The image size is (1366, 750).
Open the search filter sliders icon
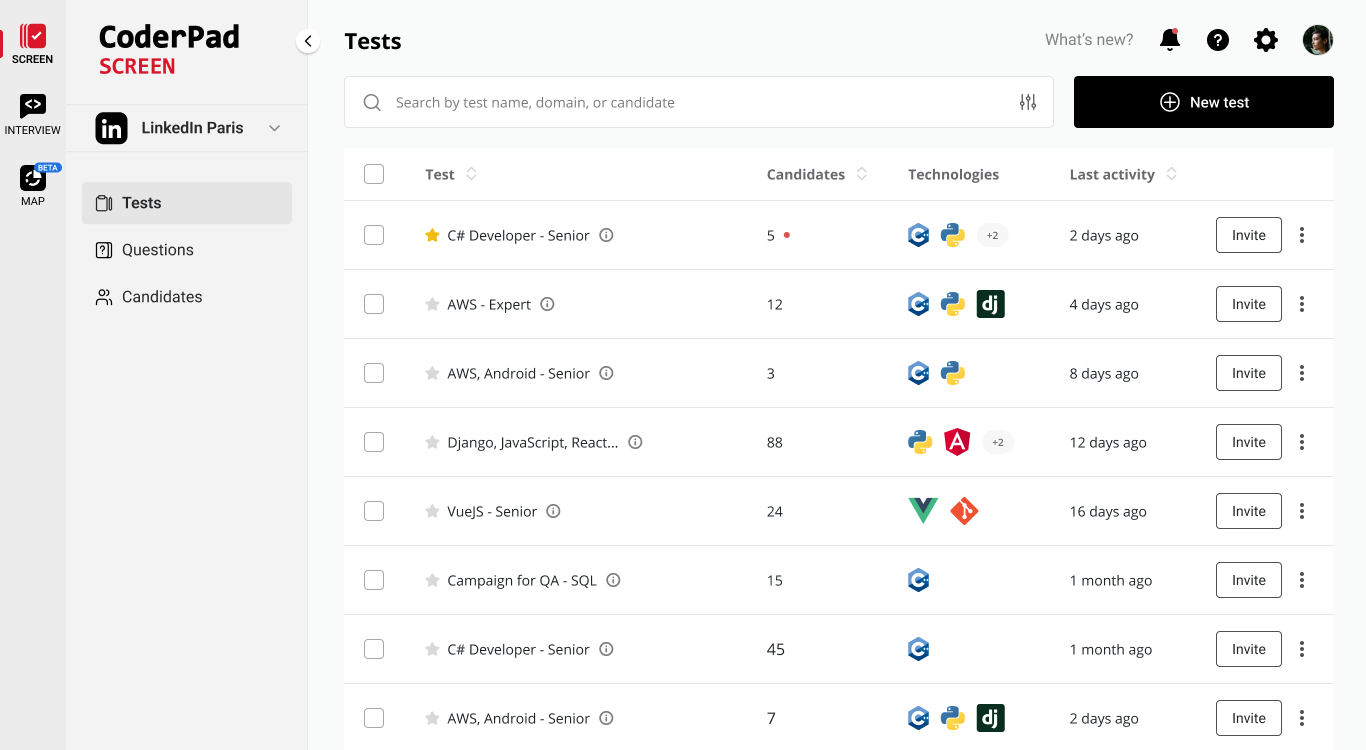pyautogui.click(x=1028, y=102)
